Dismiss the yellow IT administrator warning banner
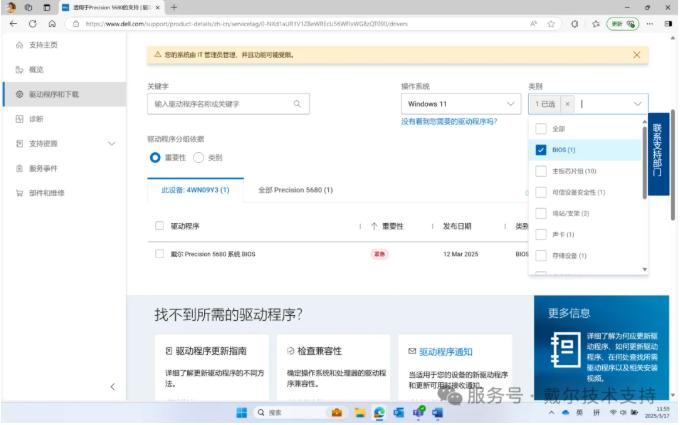 (x=637, y=55)
